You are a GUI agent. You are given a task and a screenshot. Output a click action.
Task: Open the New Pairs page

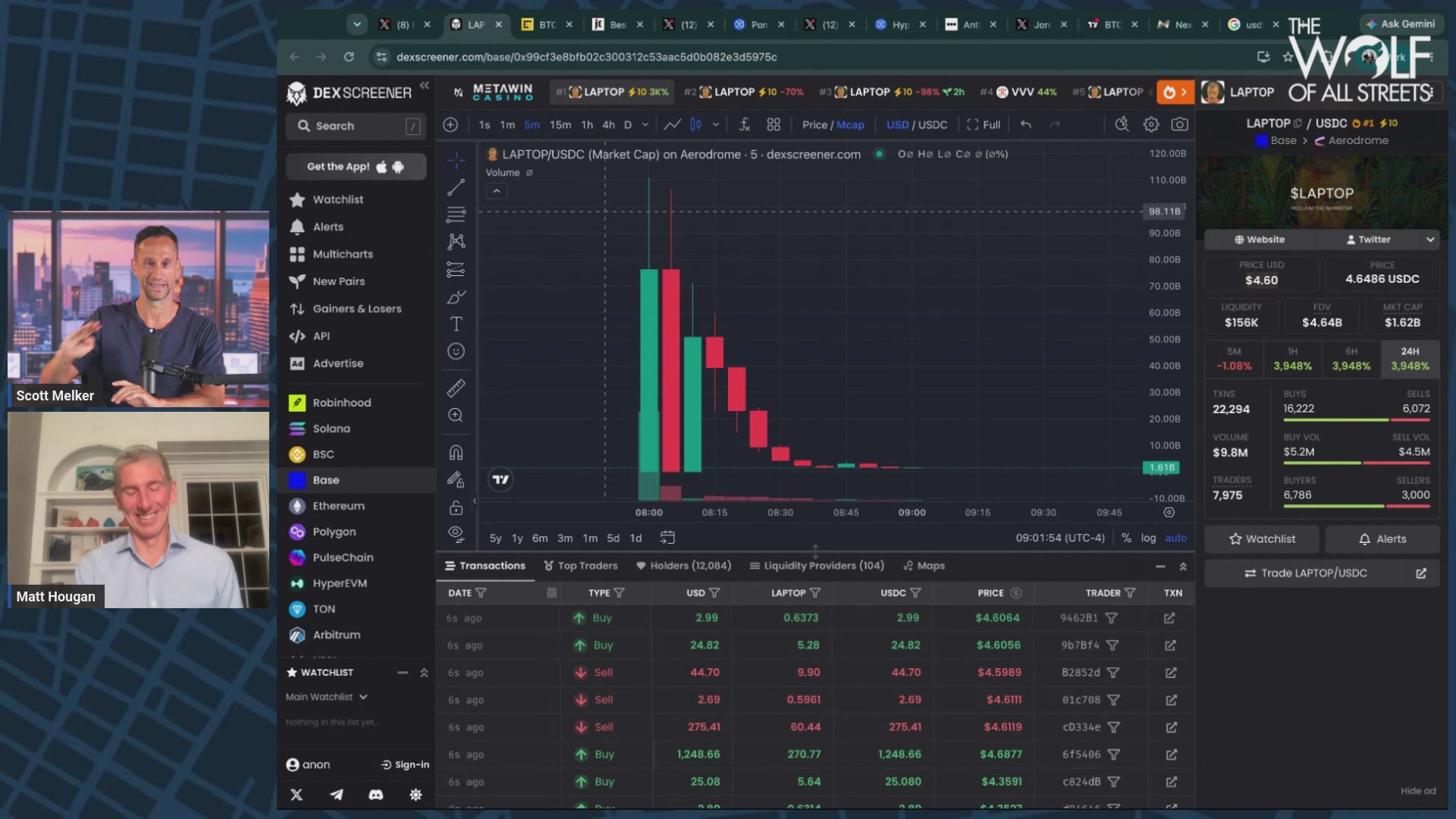point(339,281)
